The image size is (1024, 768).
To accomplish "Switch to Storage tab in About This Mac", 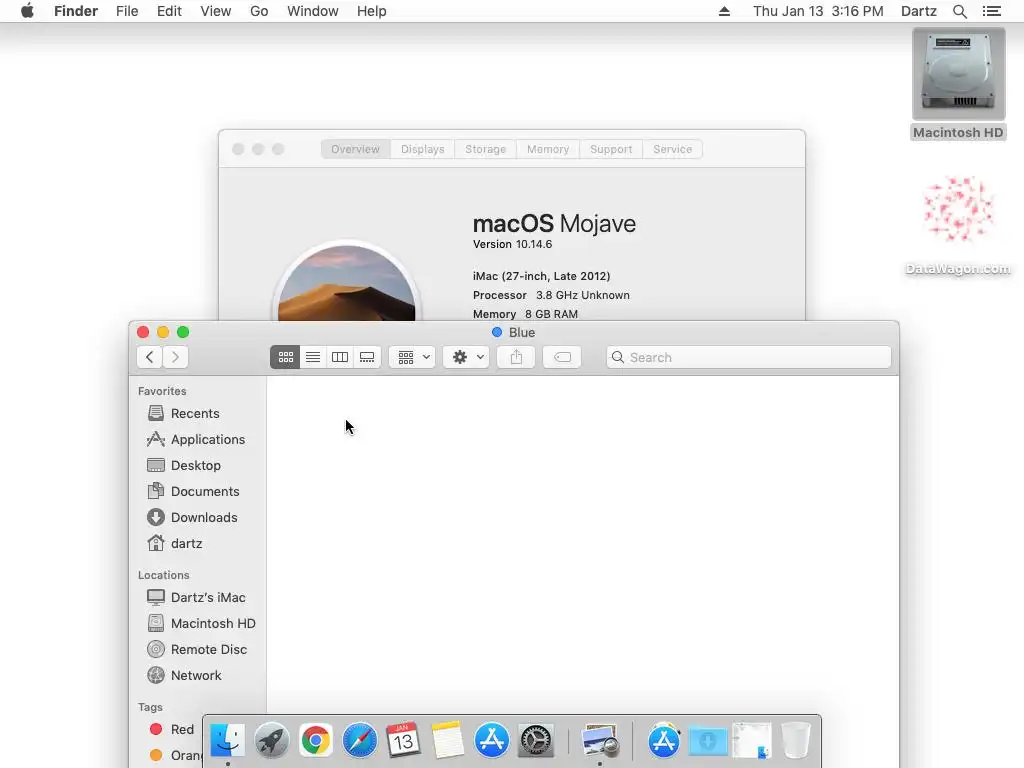I will click(x=485, y=149).
